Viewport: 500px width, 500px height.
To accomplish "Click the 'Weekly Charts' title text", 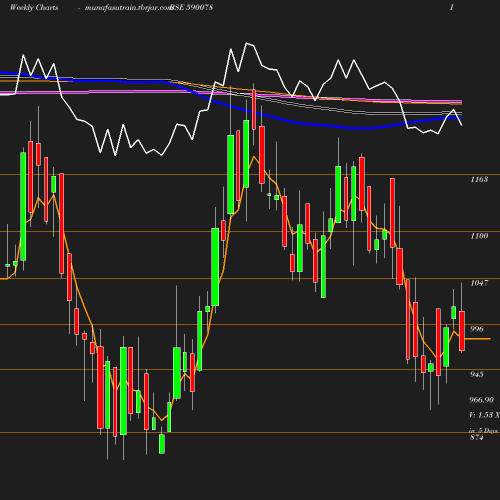I will click(34, 7).
